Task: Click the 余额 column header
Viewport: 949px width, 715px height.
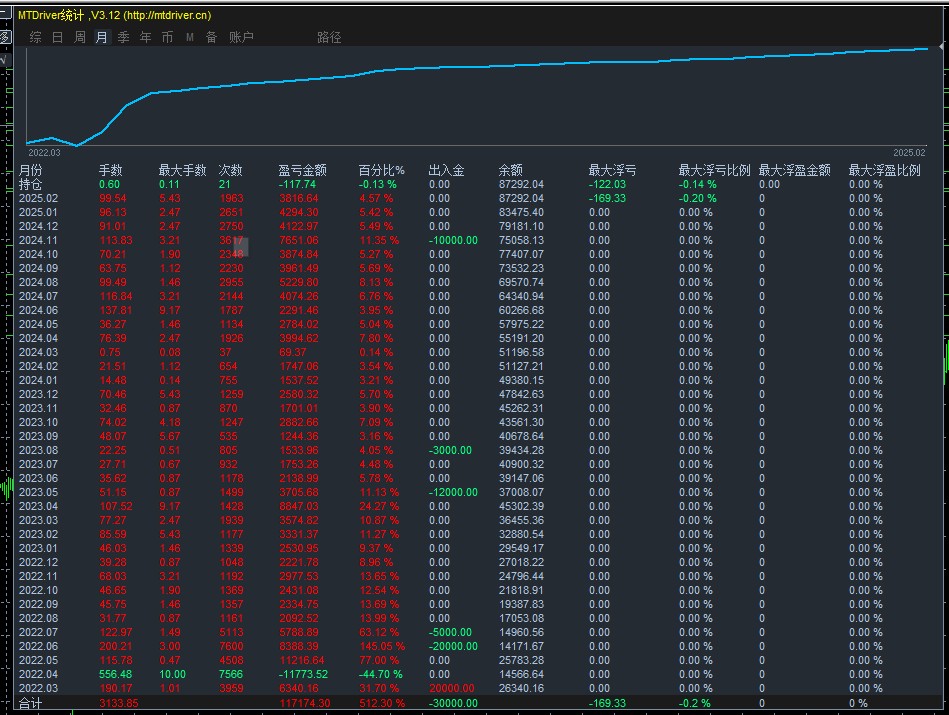Action: point(510,170)
